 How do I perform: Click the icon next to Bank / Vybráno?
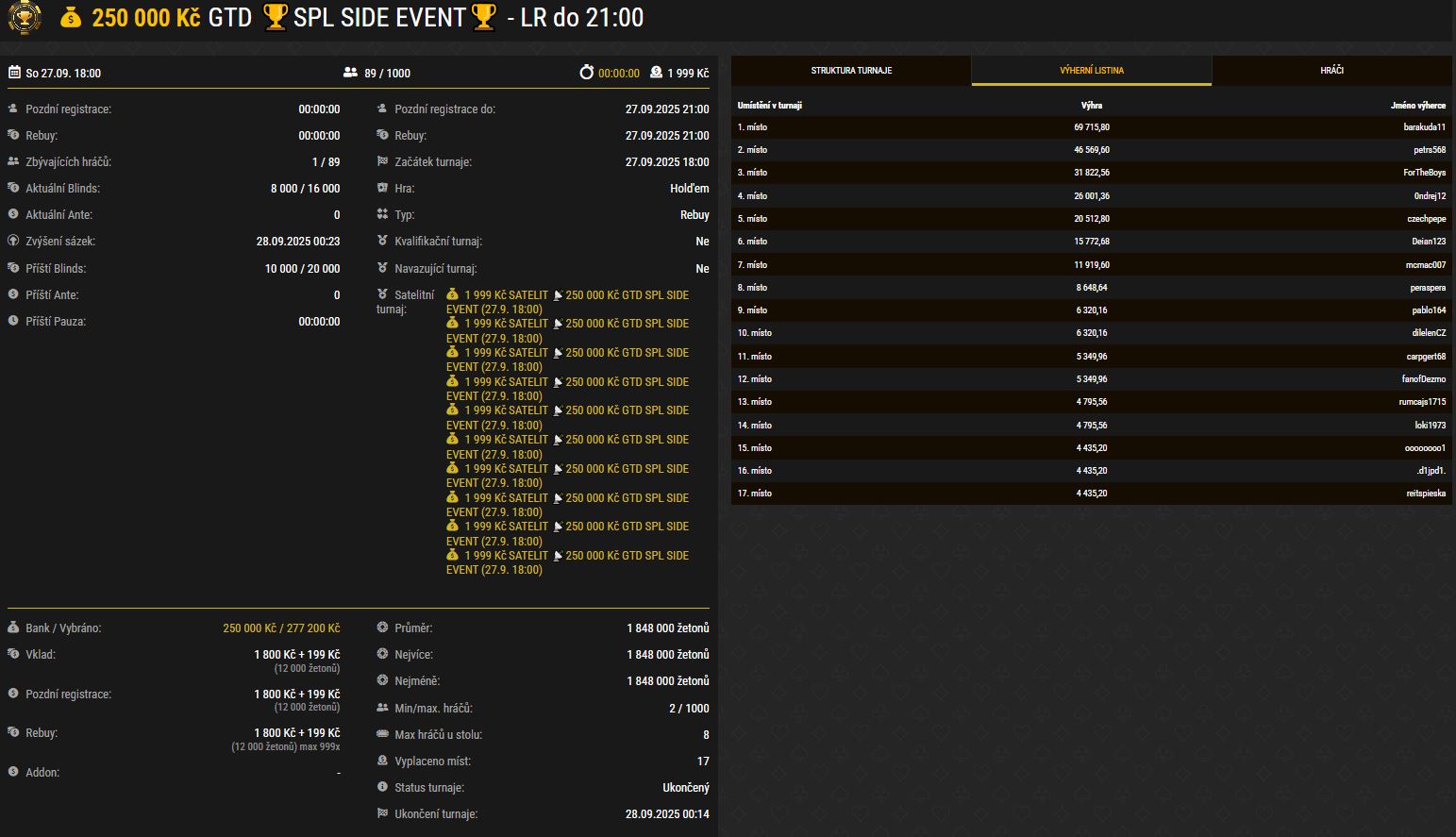pyautogui.click(x=13, y=628)
